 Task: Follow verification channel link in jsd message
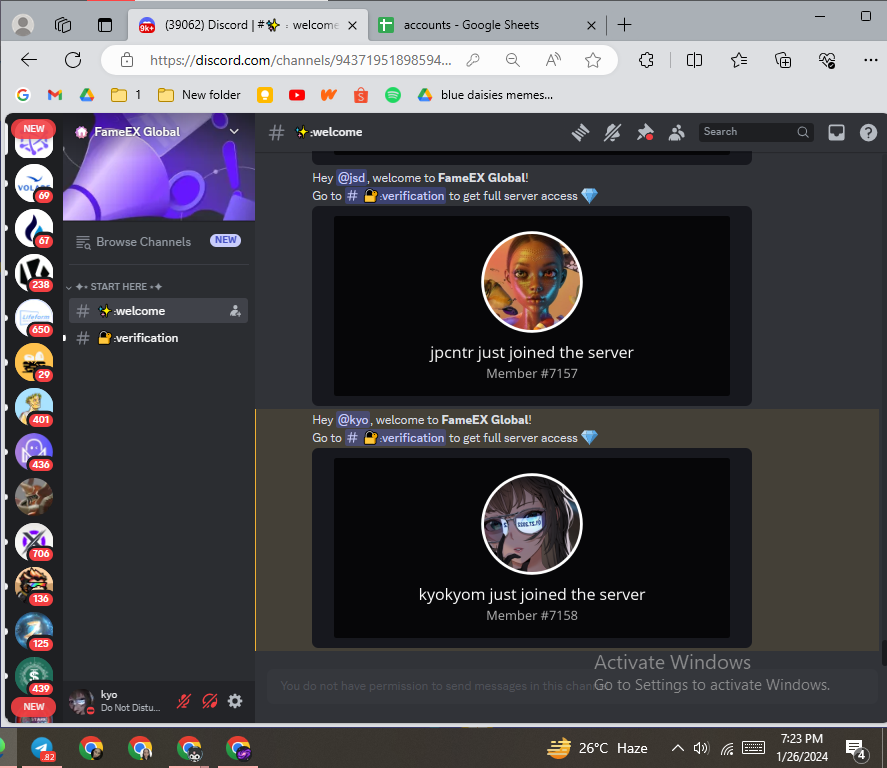click(x=395, y=196)
